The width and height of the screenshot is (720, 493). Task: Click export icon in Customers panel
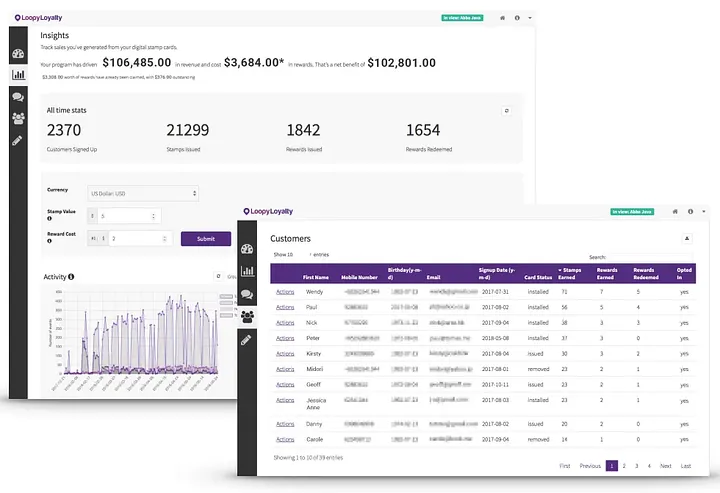pyautogui.click(x=687, y=238)
